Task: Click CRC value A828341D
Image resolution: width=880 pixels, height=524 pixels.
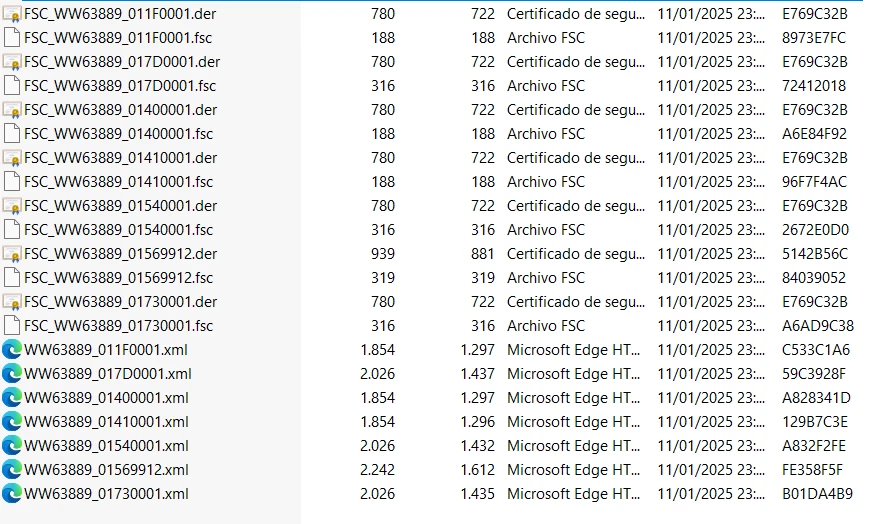Action: pyautogui.click(x=817, y=398)
